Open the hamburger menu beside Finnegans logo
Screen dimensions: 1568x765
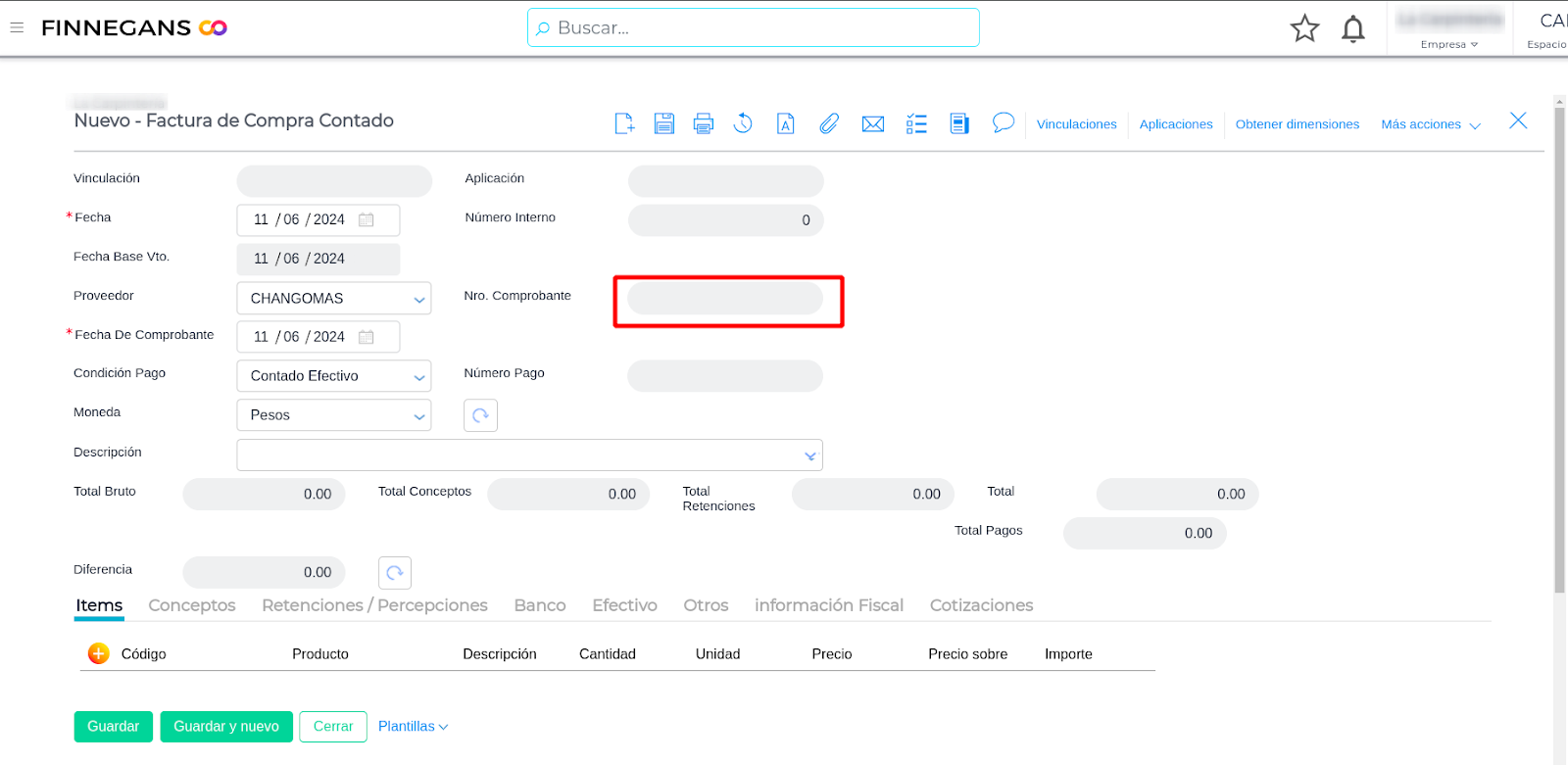tap(17, 27)
